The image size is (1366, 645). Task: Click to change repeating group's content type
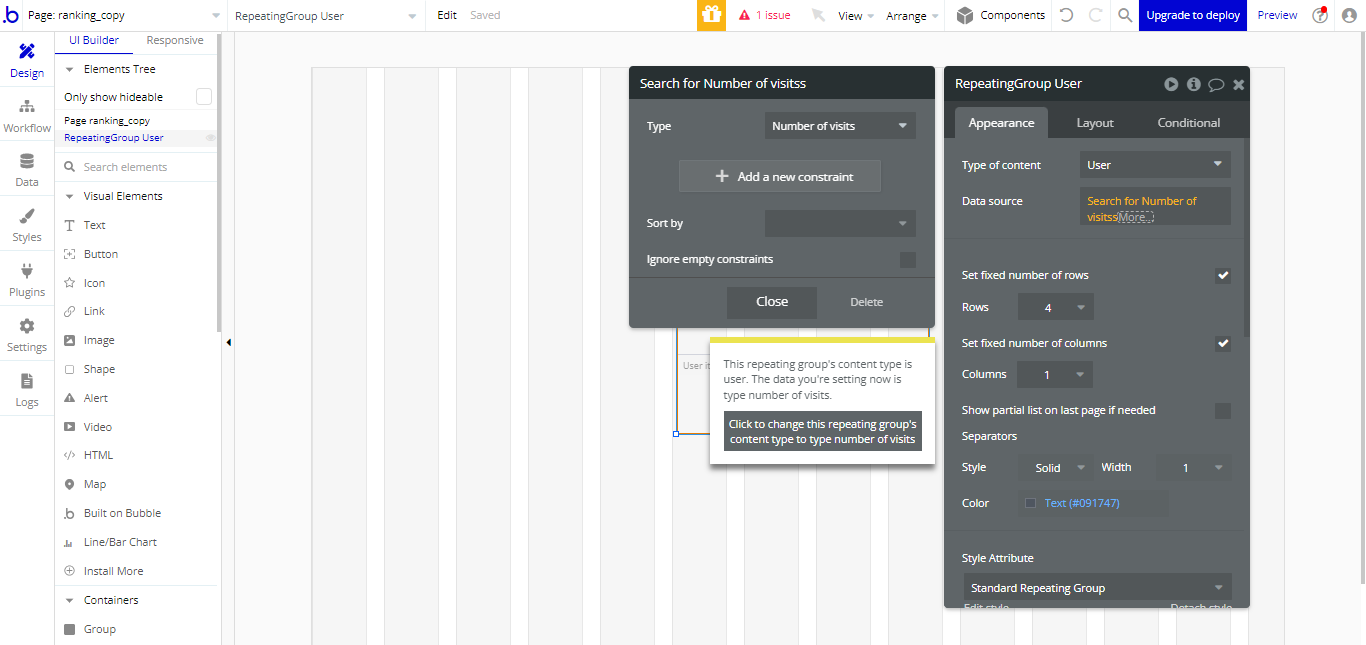tap(823, 432)
